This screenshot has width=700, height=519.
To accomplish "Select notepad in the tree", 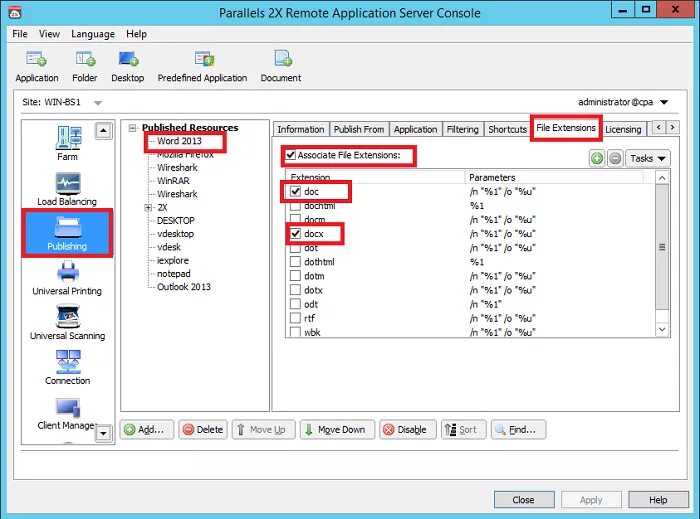I will point(174,274).
